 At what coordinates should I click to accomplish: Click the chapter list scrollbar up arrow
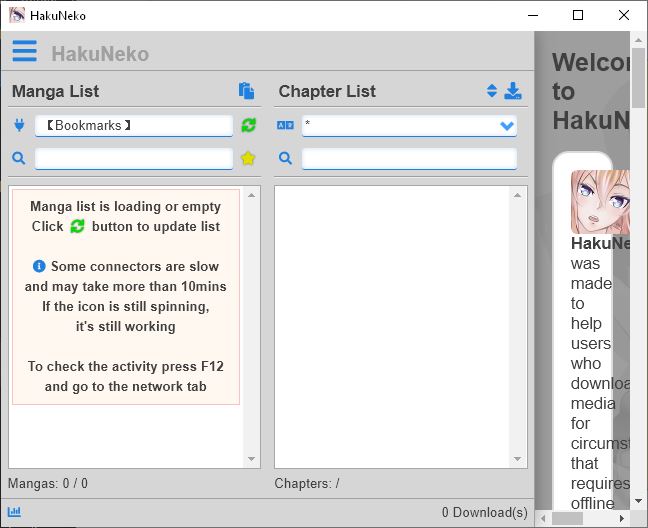[x=517, y=195]
